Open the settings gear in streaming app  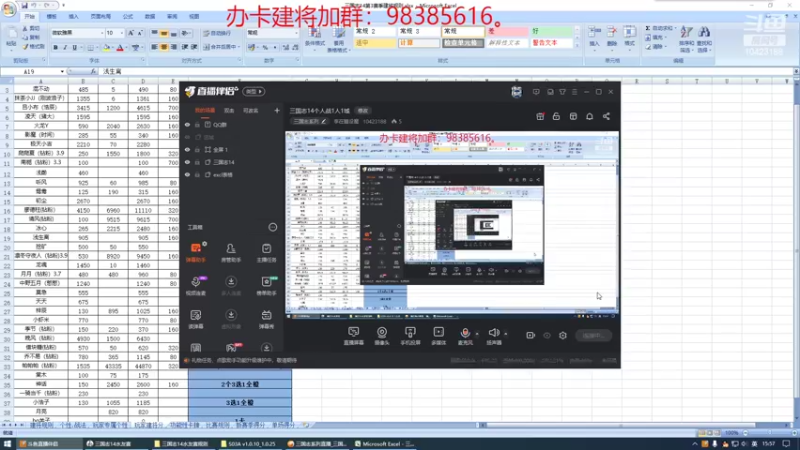[563, 335]
